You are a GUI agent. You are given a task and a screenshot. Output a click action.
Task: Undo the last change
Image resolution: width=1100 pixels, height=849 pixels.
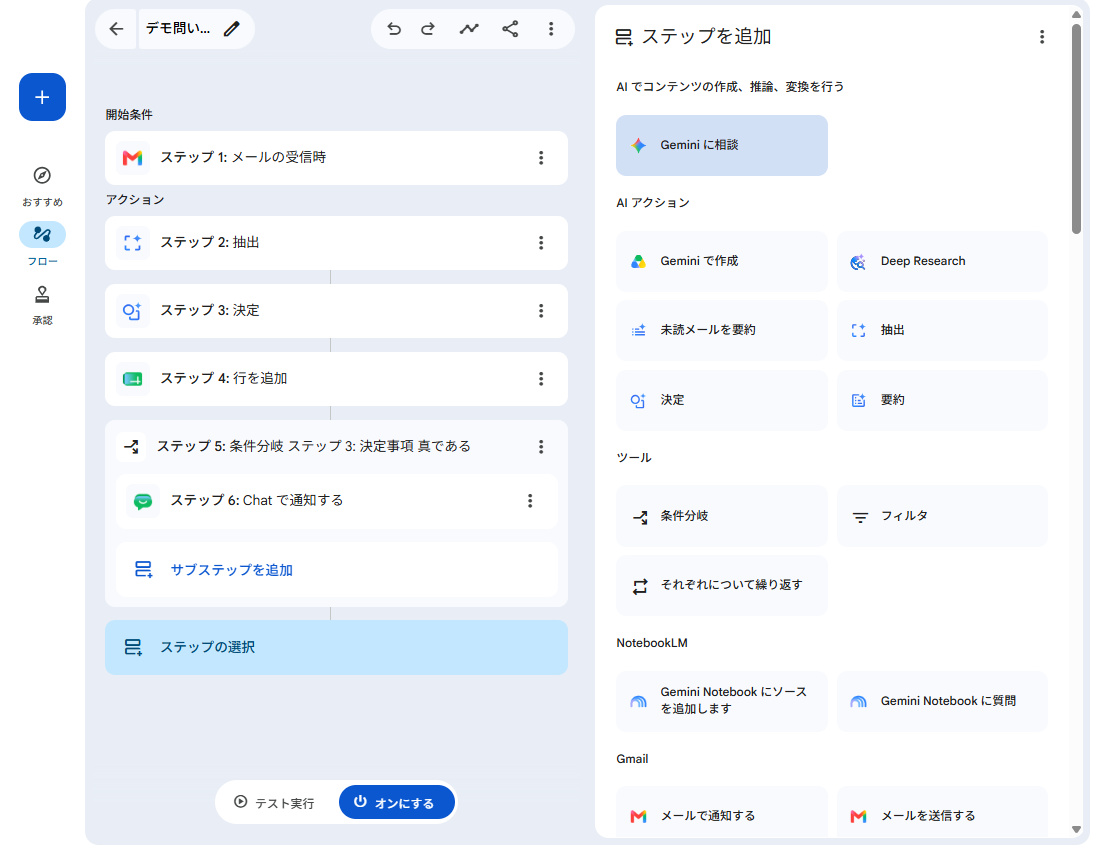394,29
